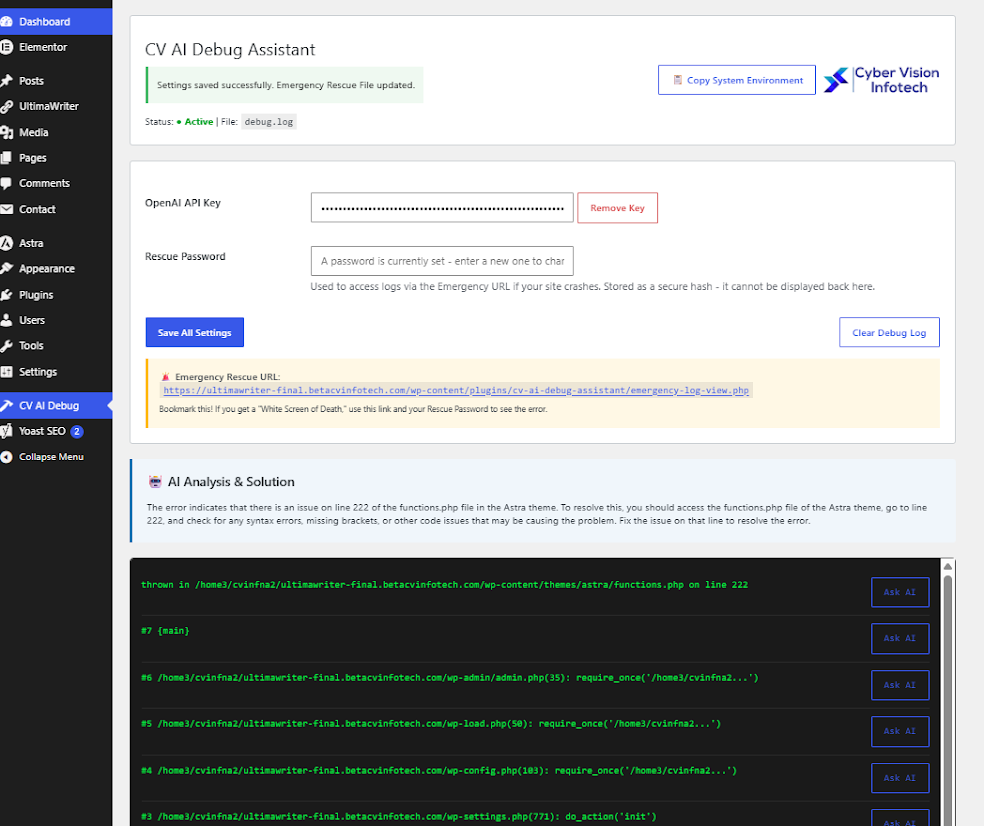984x826 pixels.
Task: Open the Yoast SEO menu
Action: click(x=56, y=431)
